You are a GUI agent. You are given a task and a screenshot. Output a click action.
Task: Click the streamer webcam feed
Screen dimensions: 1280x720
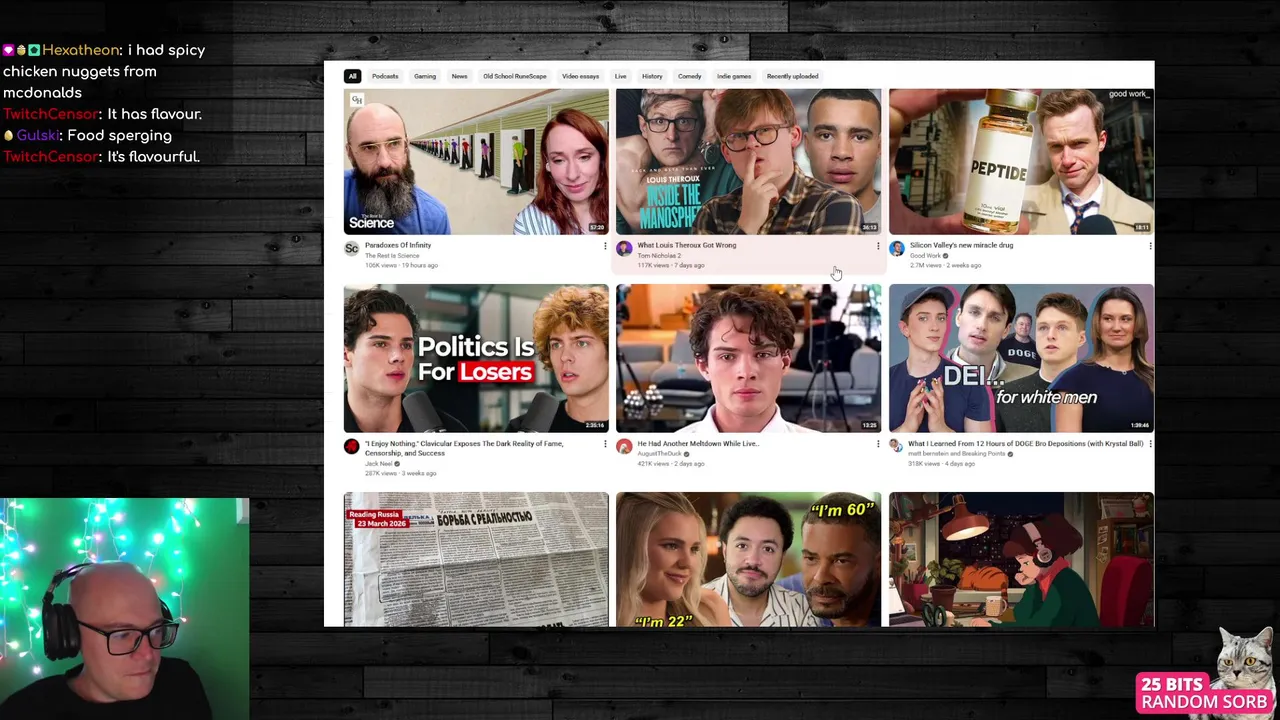[124, 609]
